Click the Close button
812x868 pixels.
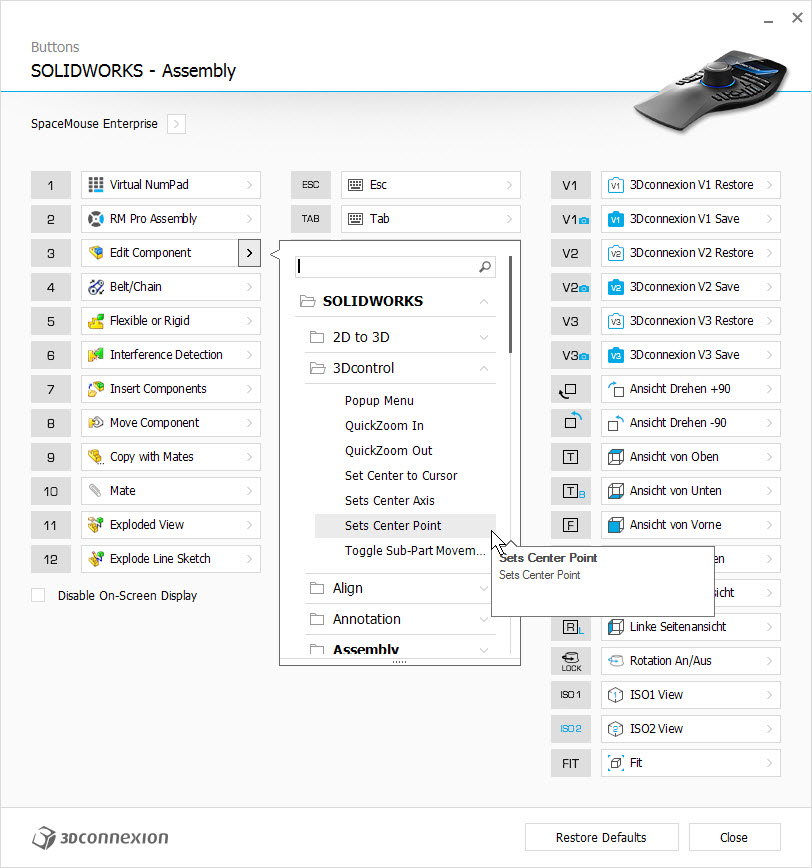click(x=735, y=837)
